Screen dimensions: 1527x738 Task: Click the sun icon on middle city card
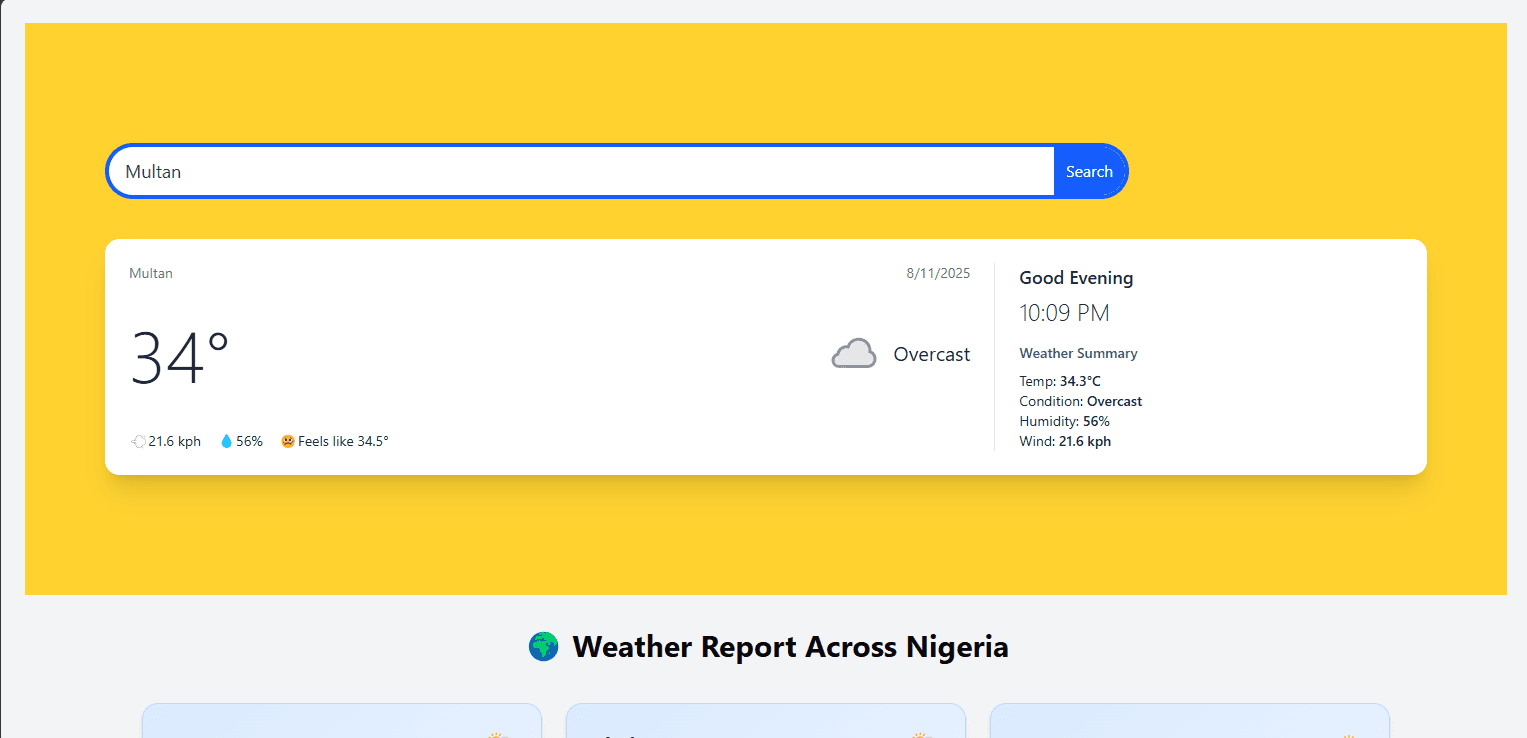(921, 735)
